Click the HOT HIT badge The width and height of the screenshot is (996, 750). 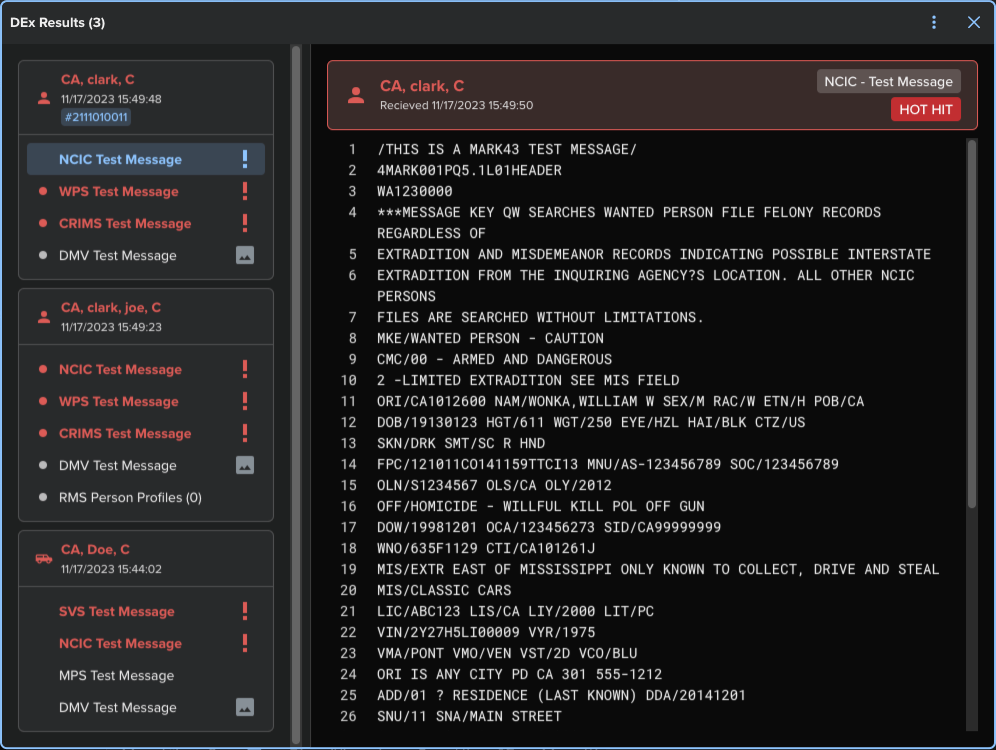tap(925, 109)
